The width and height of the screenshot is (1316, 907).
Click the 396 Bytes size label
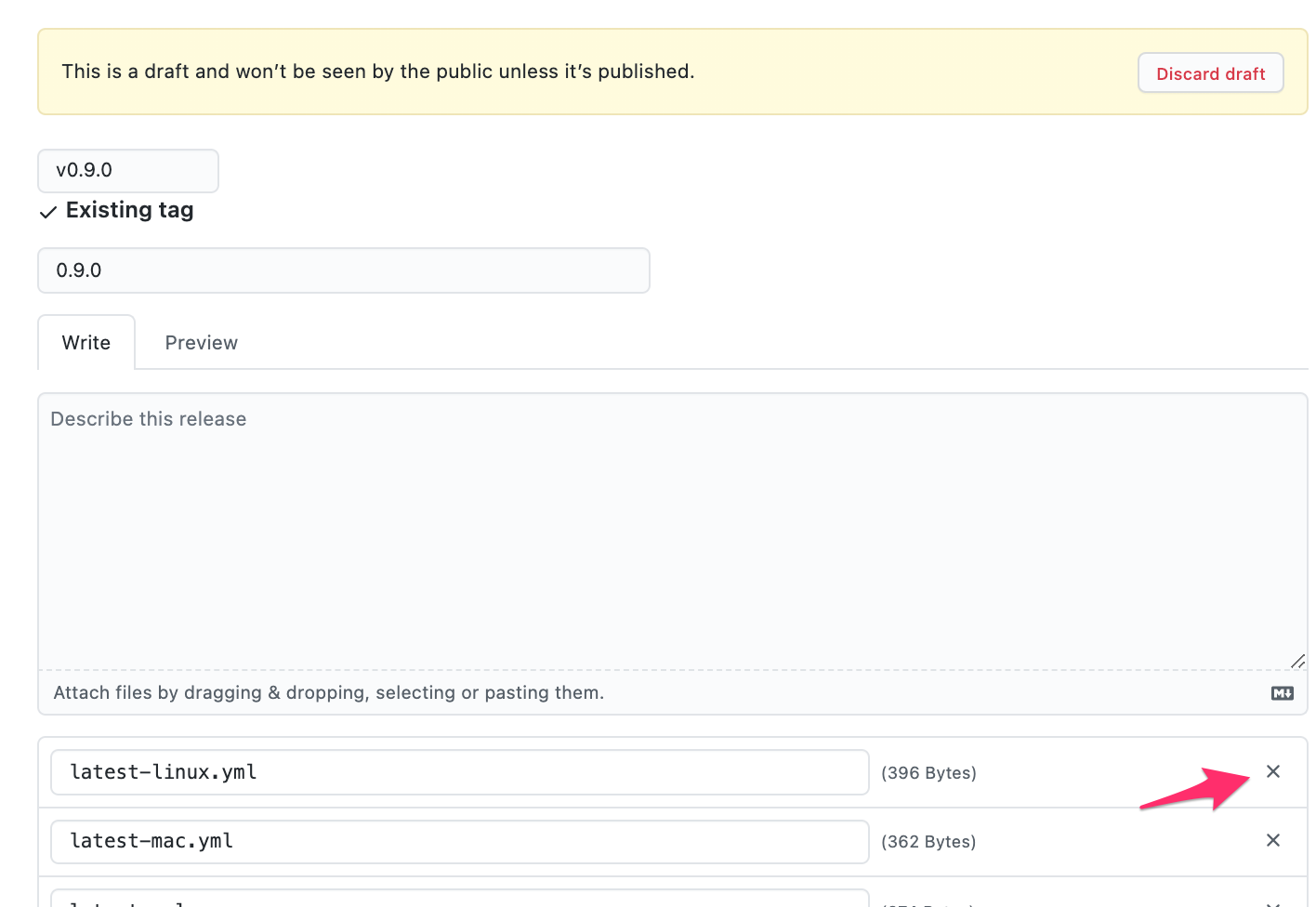(x=928, y=772)
